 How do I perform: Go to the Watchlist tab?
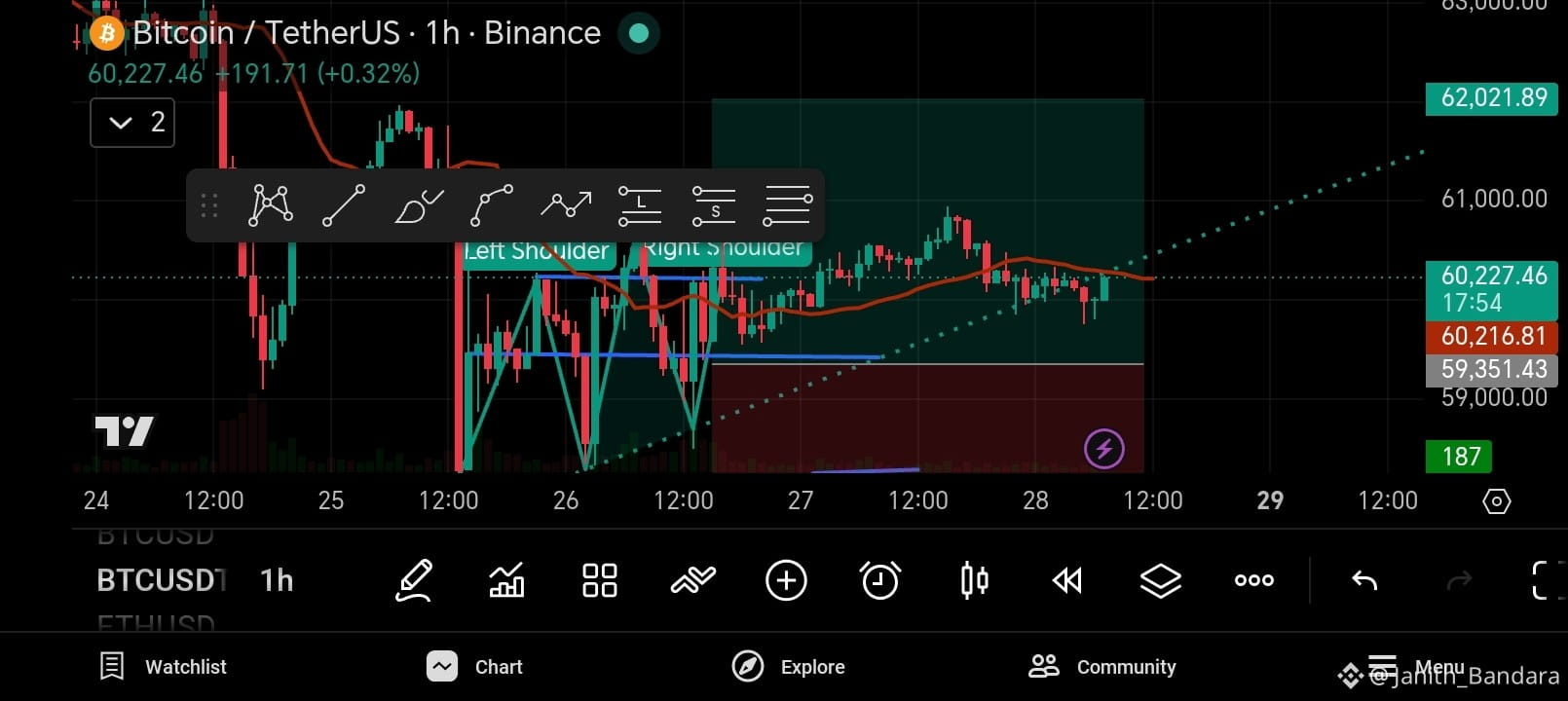point(164,667)
